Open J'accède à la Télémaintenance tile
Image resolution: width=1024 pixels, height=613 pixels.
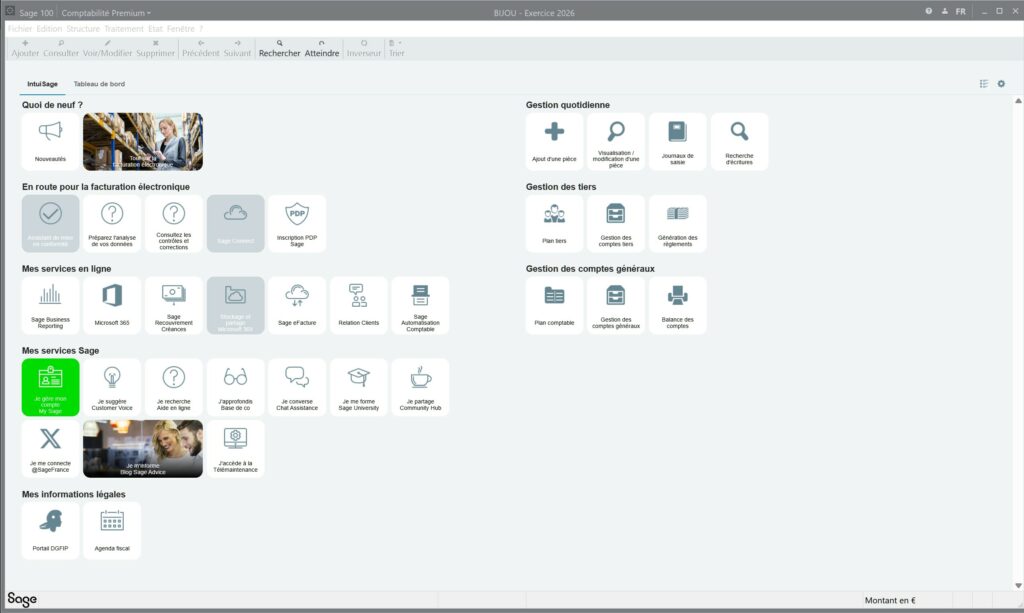click(x=236, y=449)
